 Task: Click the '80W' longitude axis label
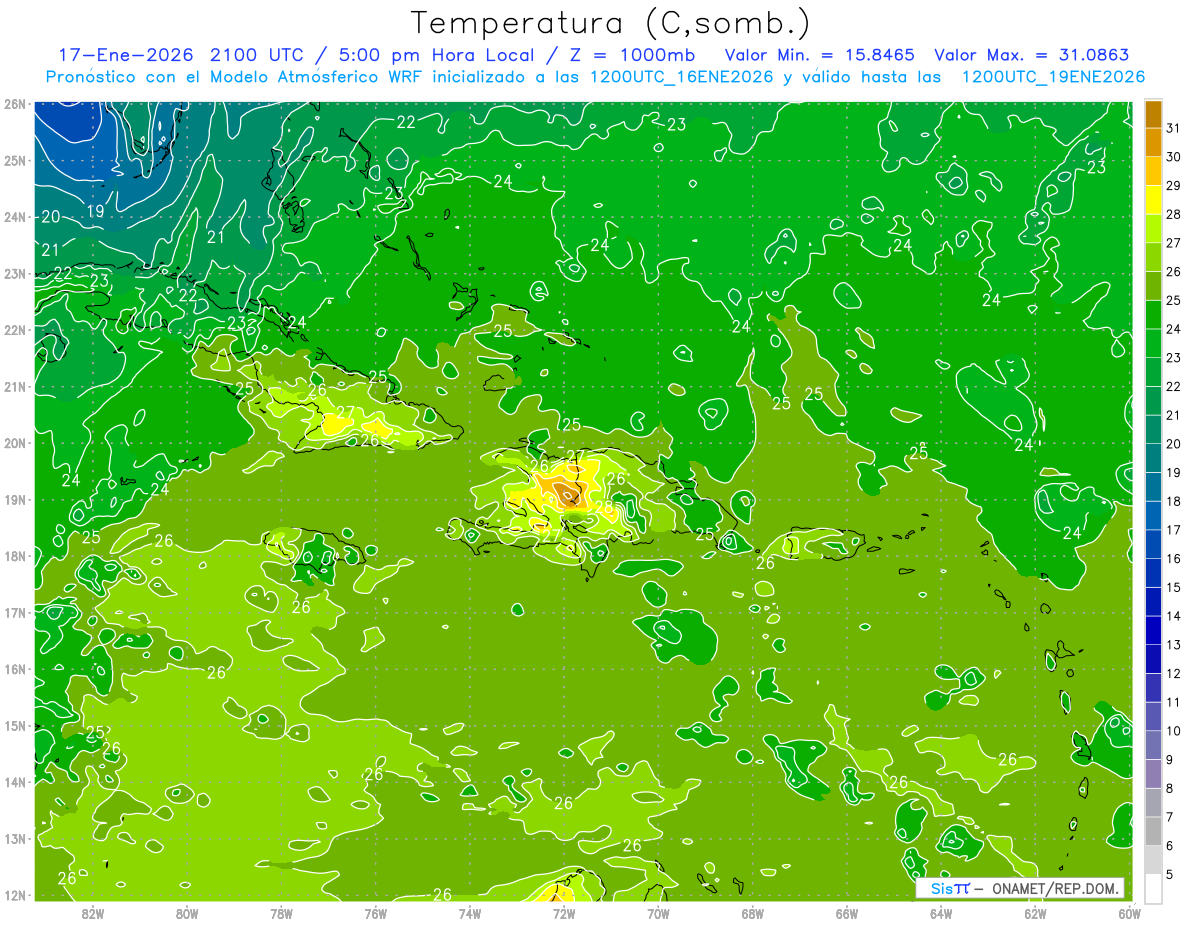[x=187, y=914]
